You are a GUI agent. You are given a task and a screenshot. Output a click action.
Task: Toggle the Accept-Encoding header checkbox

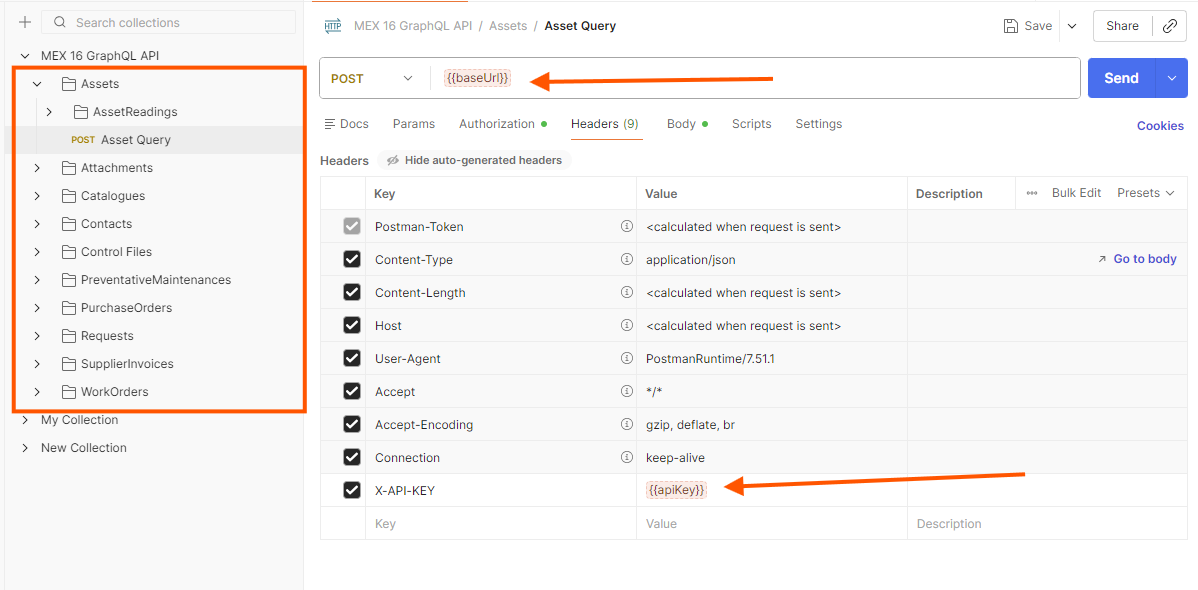point(352,424)
